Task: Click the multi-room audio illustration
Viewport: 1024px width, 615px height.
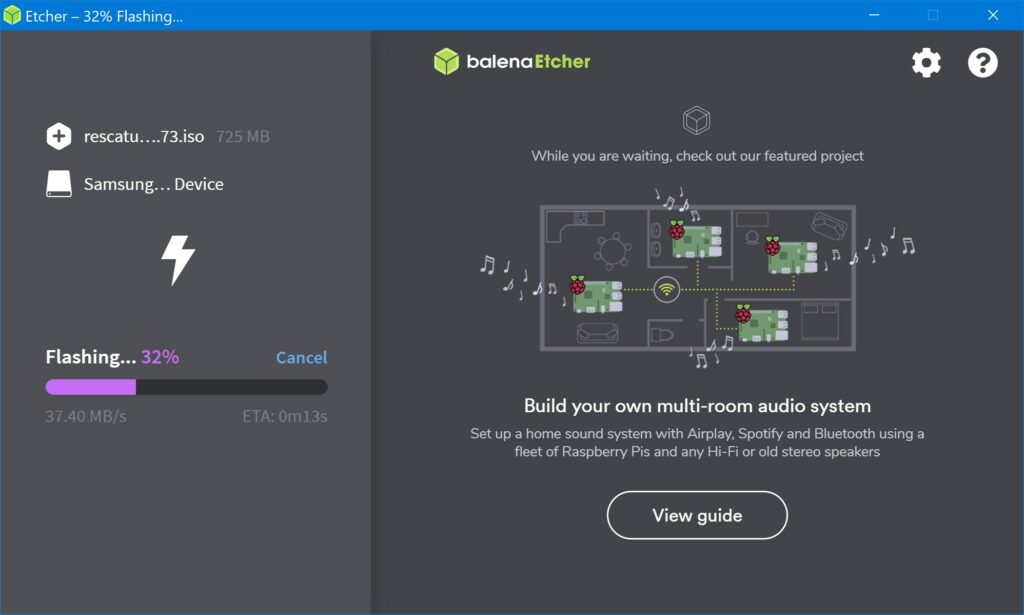Action: pyautogui.click(x=697, y=277)
